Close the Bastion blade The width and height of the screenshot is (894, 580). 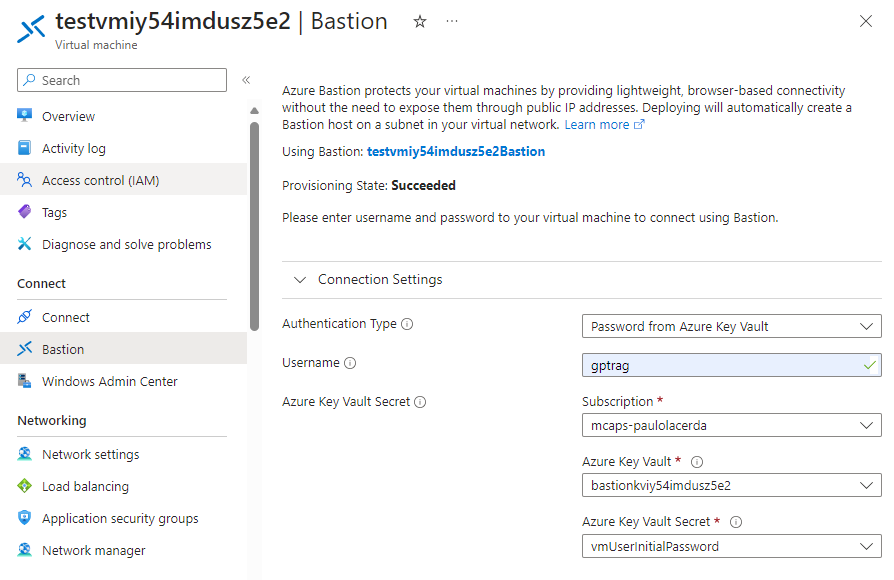865,21
